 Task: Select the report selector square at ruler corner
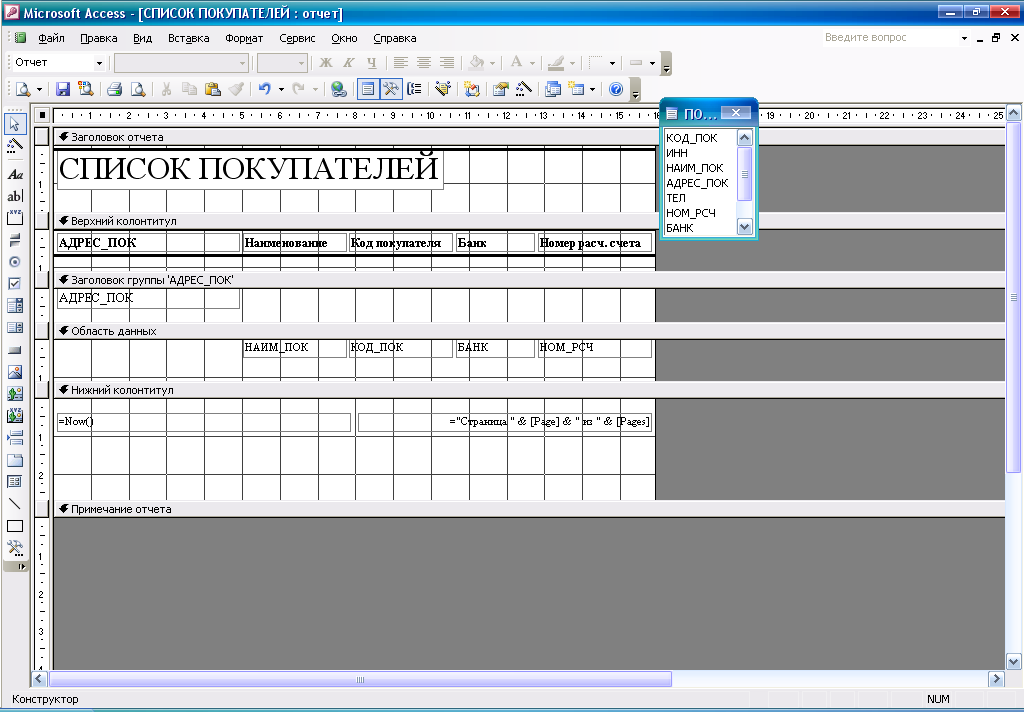pyautogui.click(x=42, y=116)
